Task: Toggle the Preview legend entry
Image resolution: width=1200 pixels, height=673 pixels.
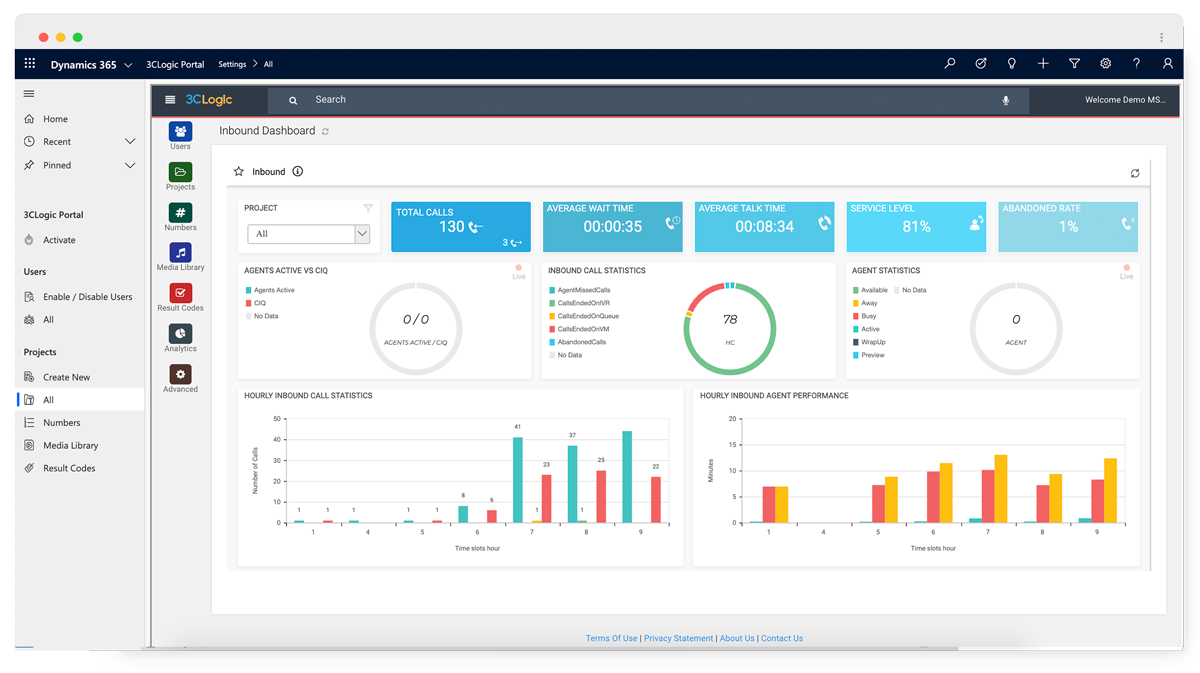Action: tap(868, 355)
